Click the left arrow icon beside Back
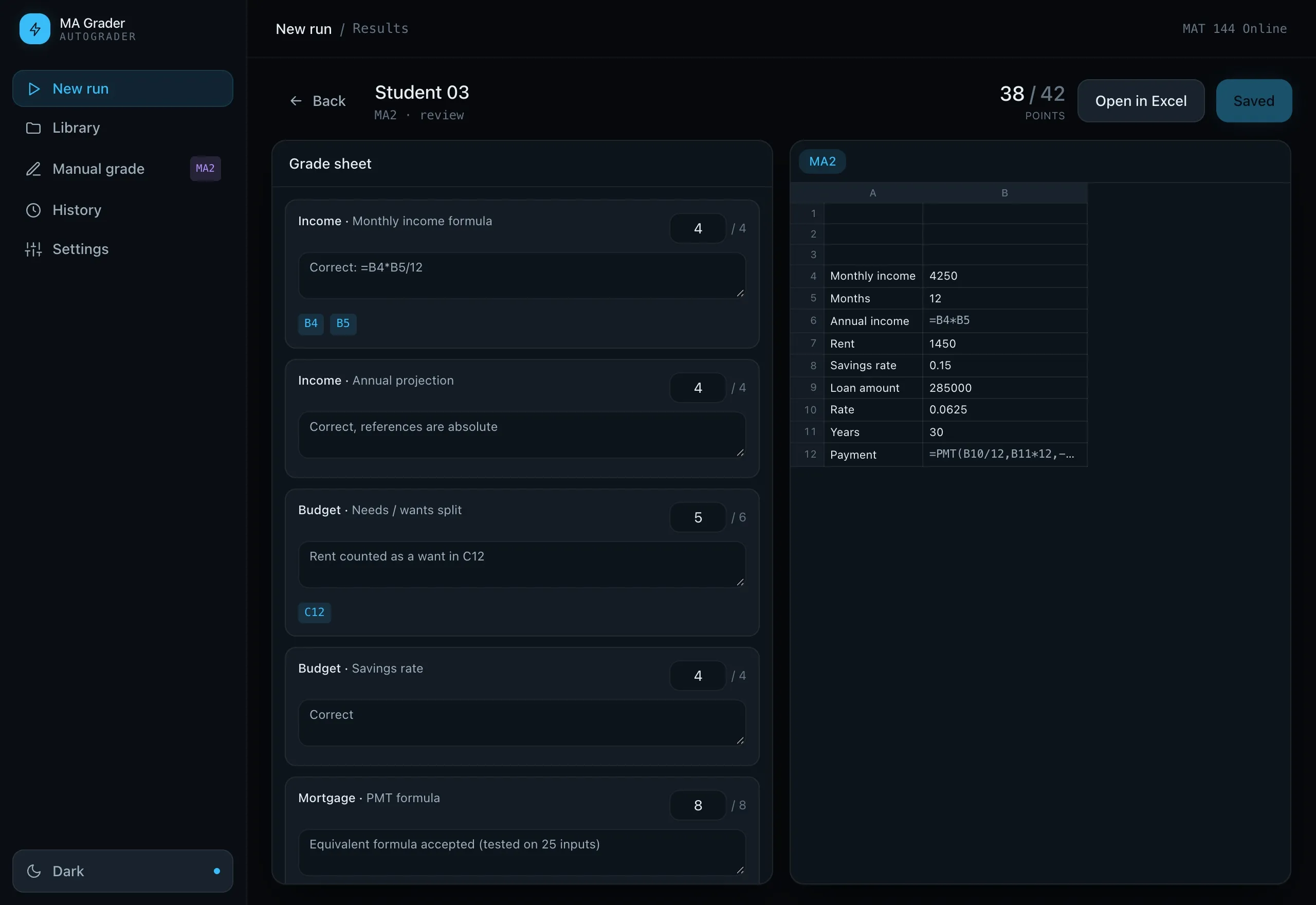 click(x=296, y=101)
